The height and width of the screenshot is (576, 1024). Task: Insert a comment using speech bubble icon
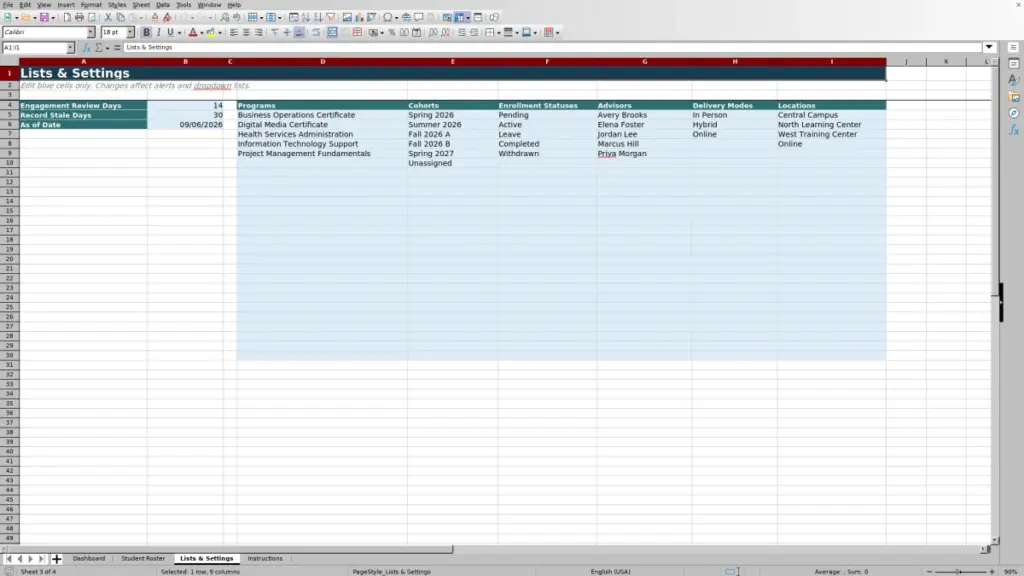[x=419, y=18]
